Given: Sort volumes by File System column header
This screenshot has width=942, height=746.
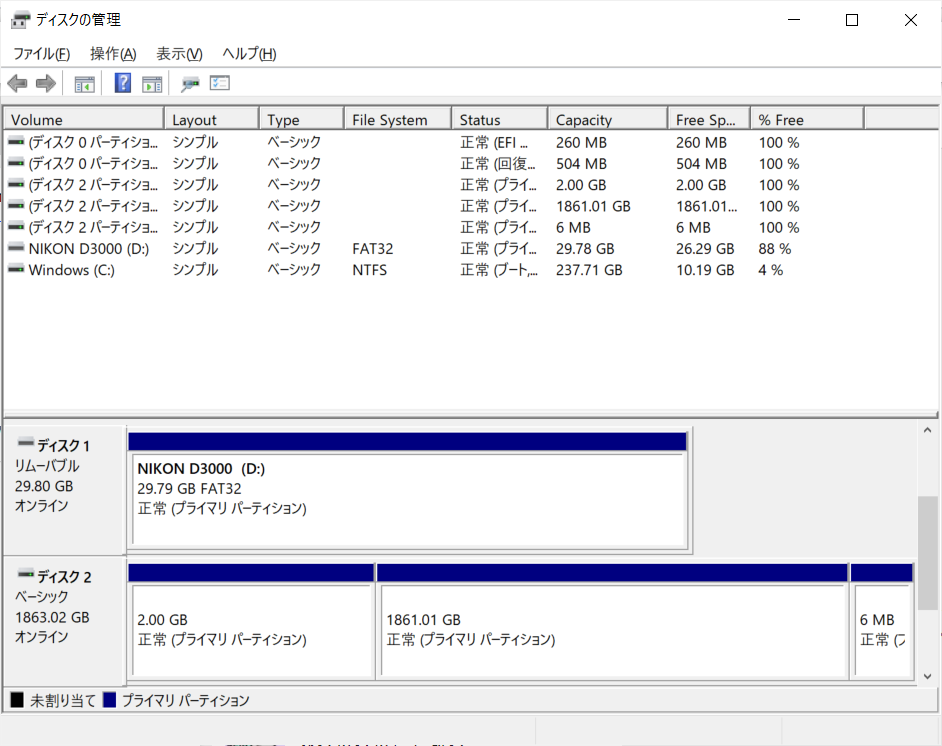Looking at the screenshot, I should [389, 120].
